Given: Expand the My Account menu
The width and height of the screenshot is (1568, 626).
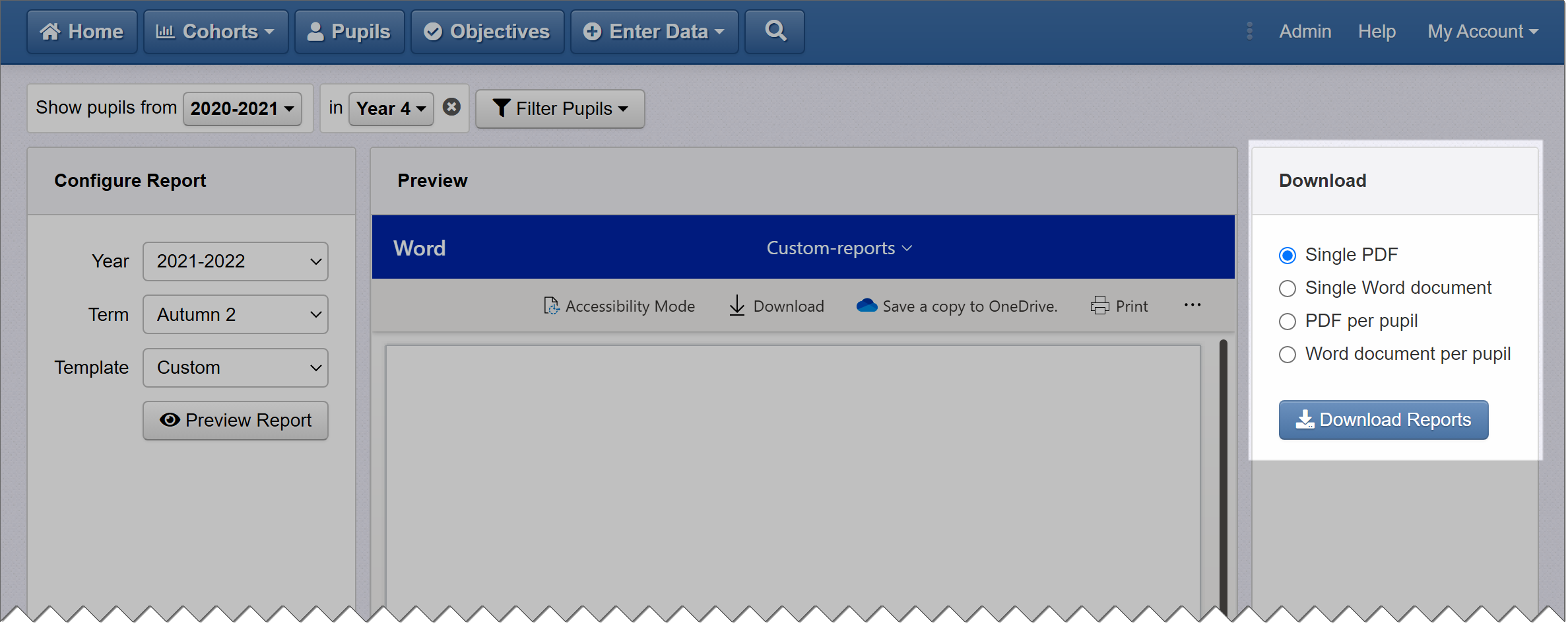Looking at the screenshot, I should pos(1482,31).
